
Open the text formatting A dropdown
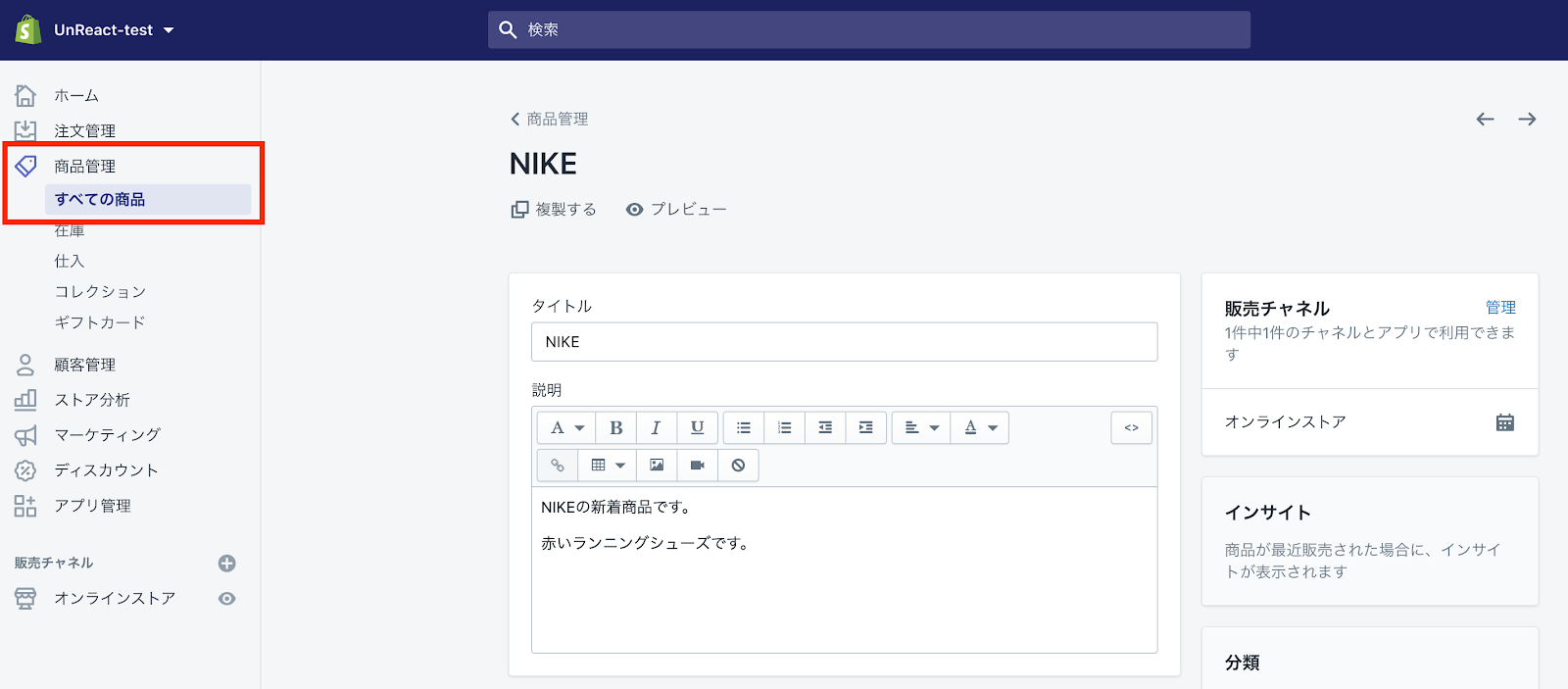566,427
